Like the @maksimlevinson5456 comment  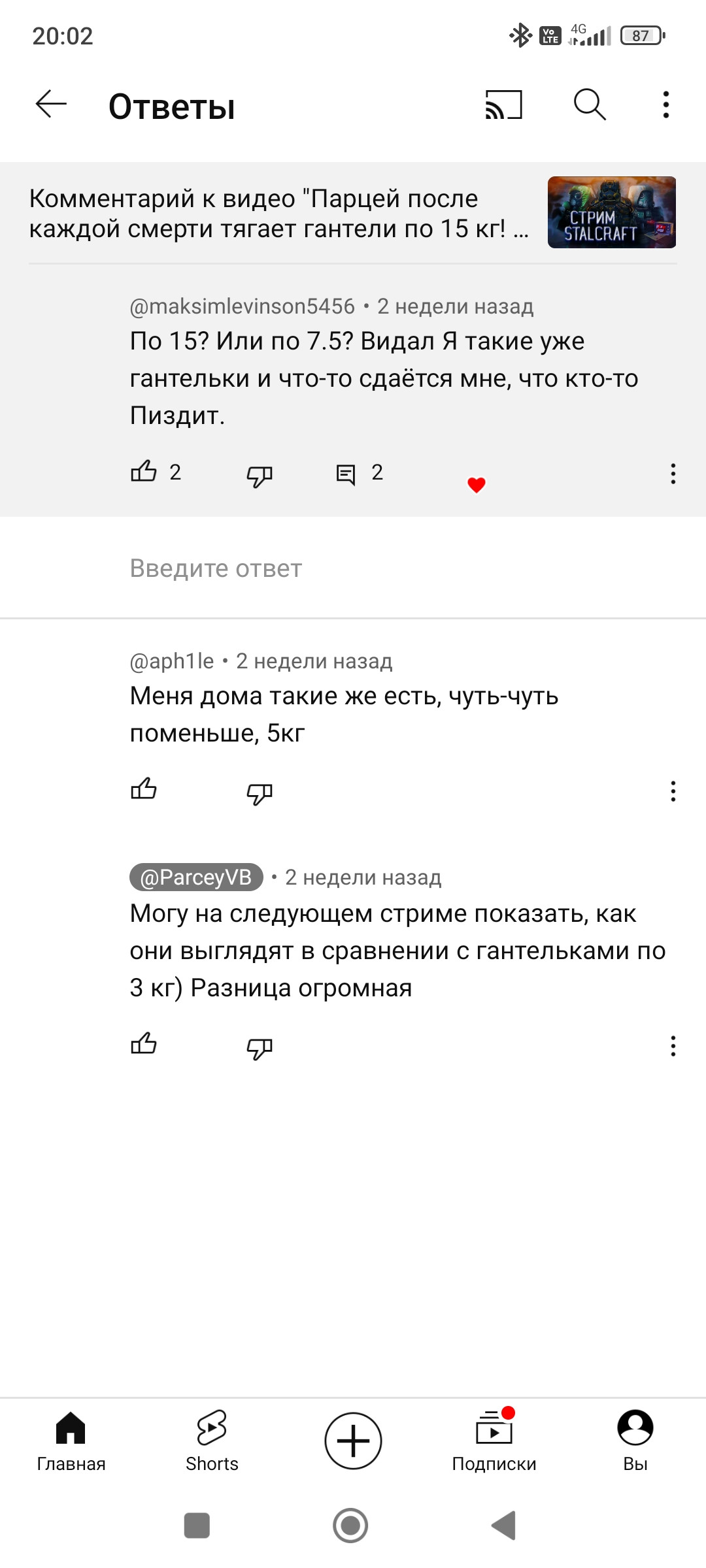tap(144, 471)
